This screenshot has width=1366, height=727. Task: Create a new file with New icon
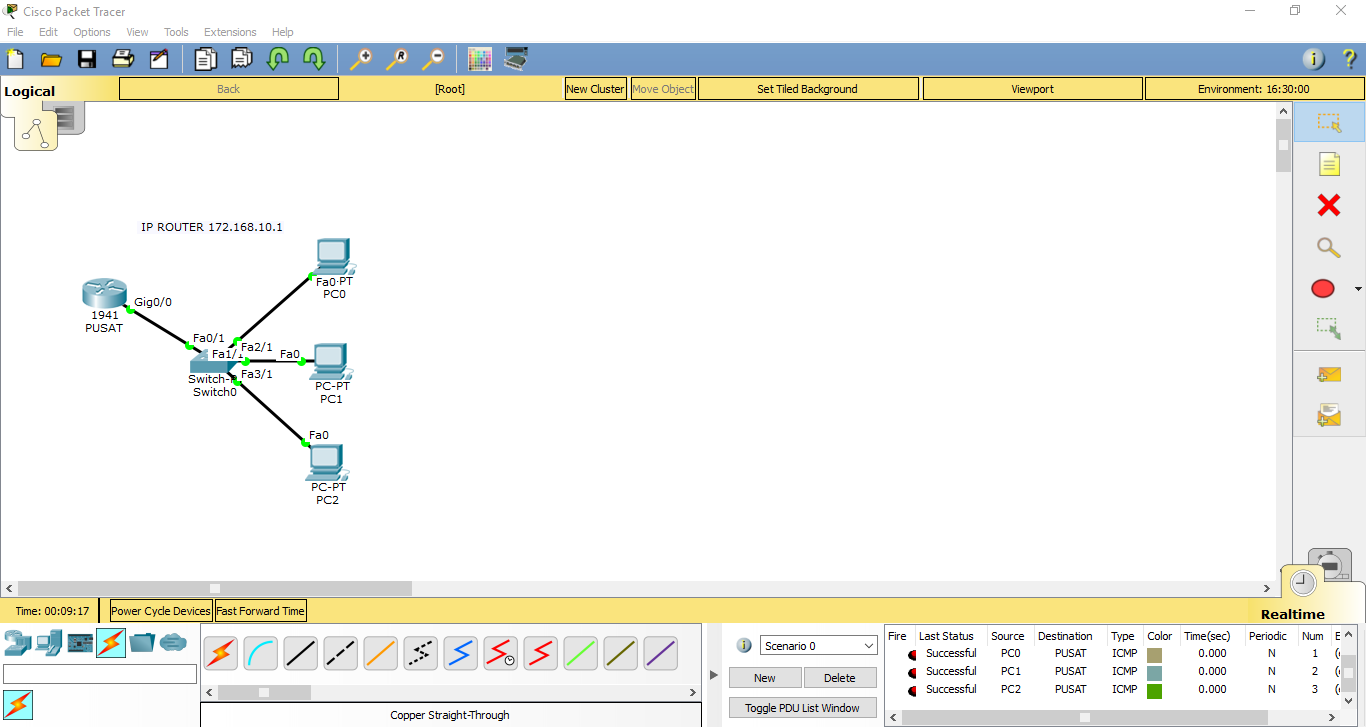(15, 59)
